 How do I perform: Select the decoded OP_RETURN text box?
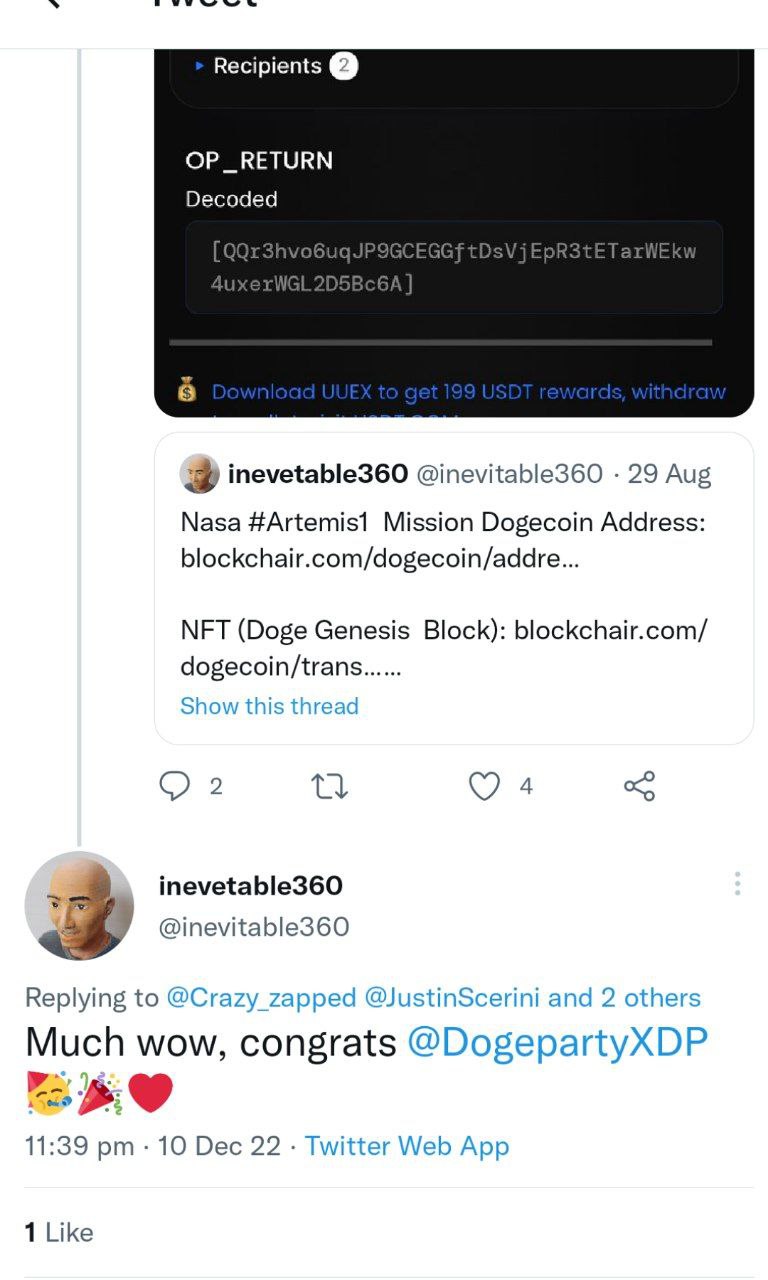pos(454,268)
